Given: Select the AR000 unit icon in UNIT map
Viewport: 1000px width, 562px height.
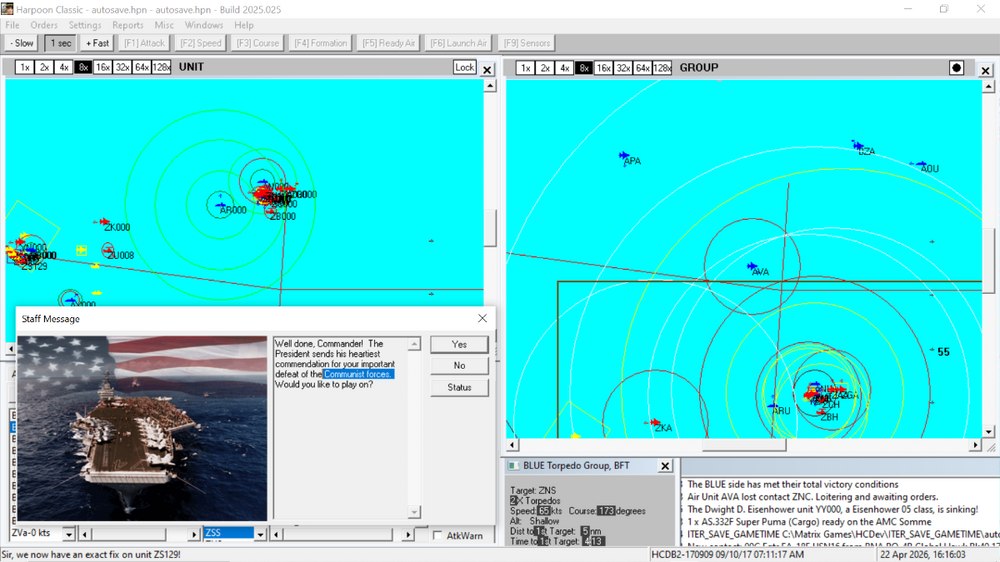Looking at the screenshot, I should [222, 206].
